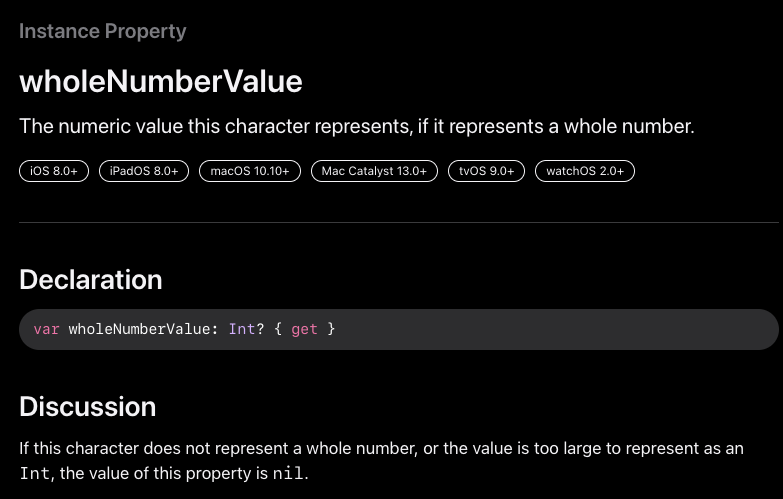Viewport: 783px width, 499px height.
Task: Click the Discussion paragraph's first line
Action: click(x=382, y=448)
